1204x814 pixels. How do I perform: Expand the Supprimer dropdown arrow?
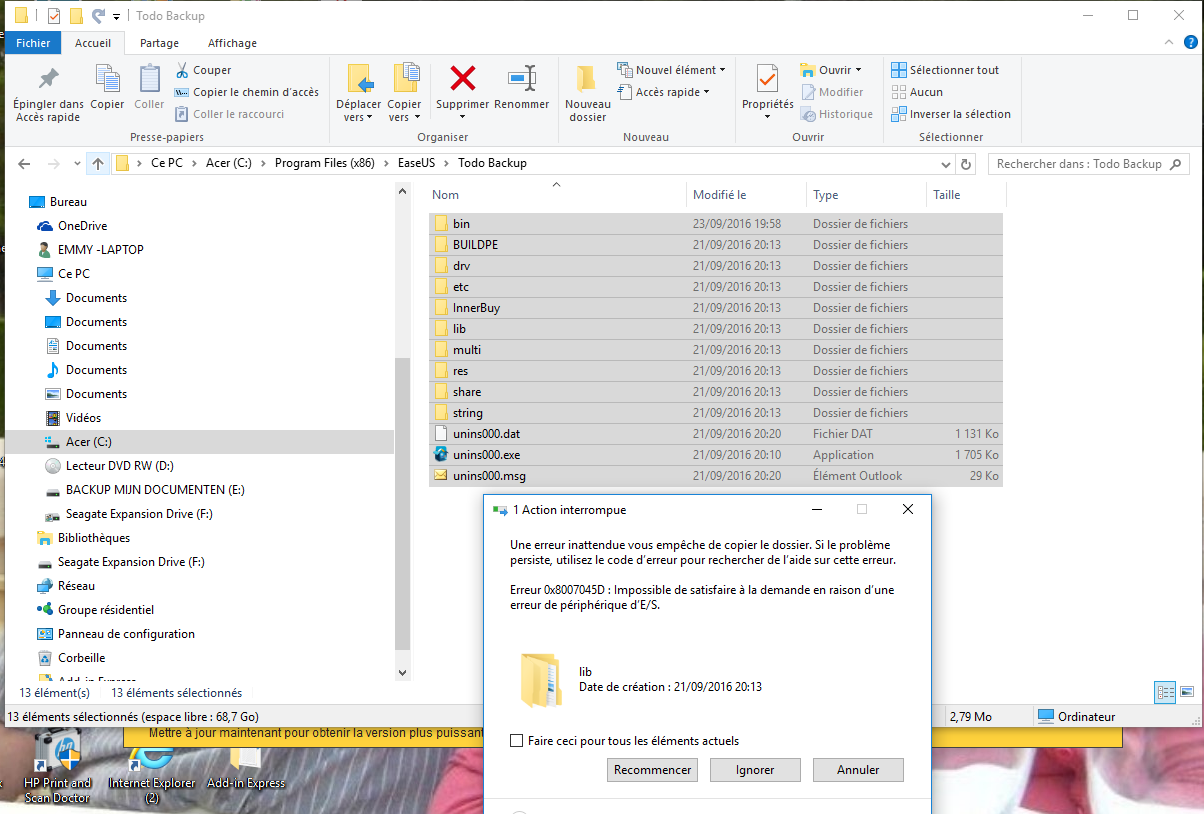pos(462,117)
